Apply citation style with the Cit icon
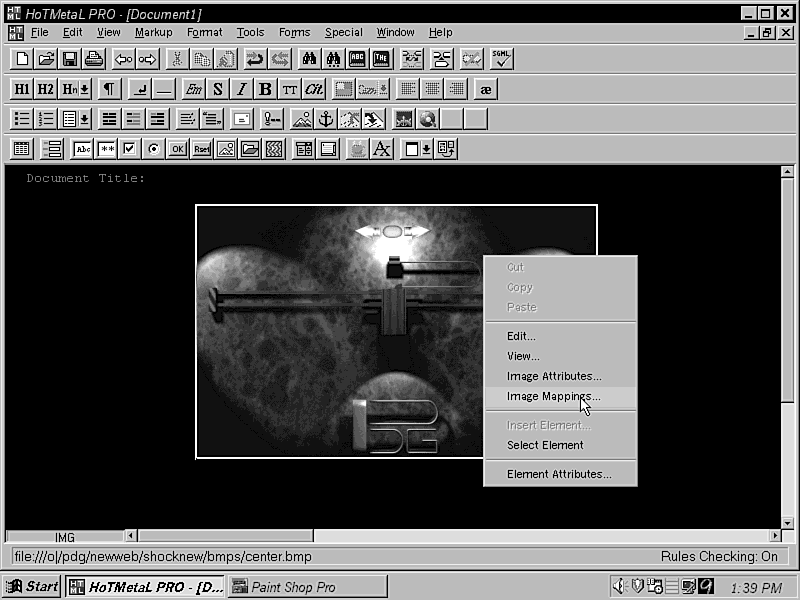Screen dimensions: 800x600 pyautogui.click(x=313, y=89)
